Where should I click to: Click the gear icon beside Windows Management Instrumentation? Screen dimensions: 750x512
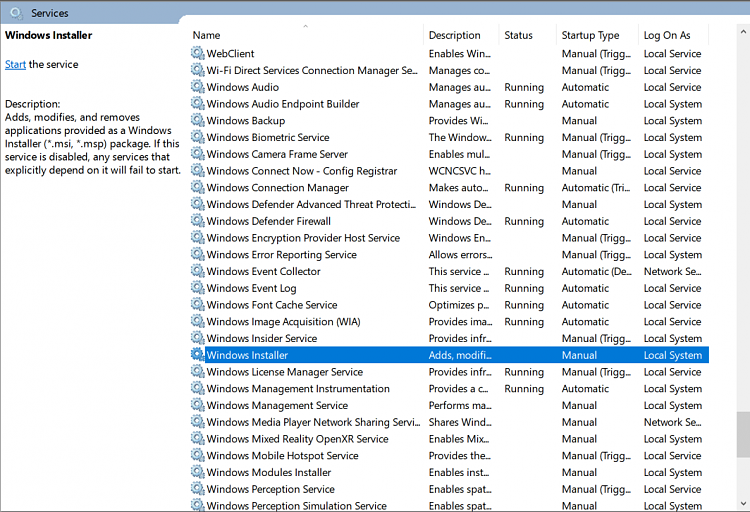[x=198, y=388]
